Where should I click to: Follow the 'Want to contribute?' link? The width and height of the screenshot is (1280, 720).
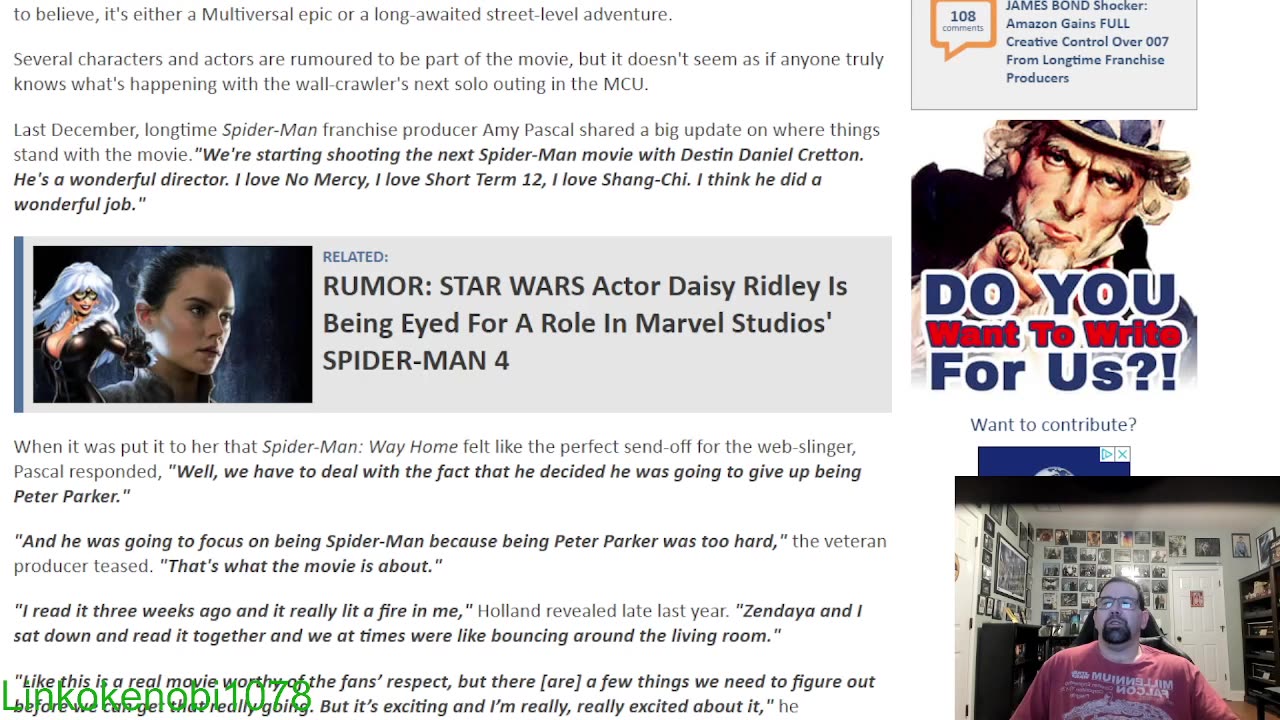pos(1053,424)
